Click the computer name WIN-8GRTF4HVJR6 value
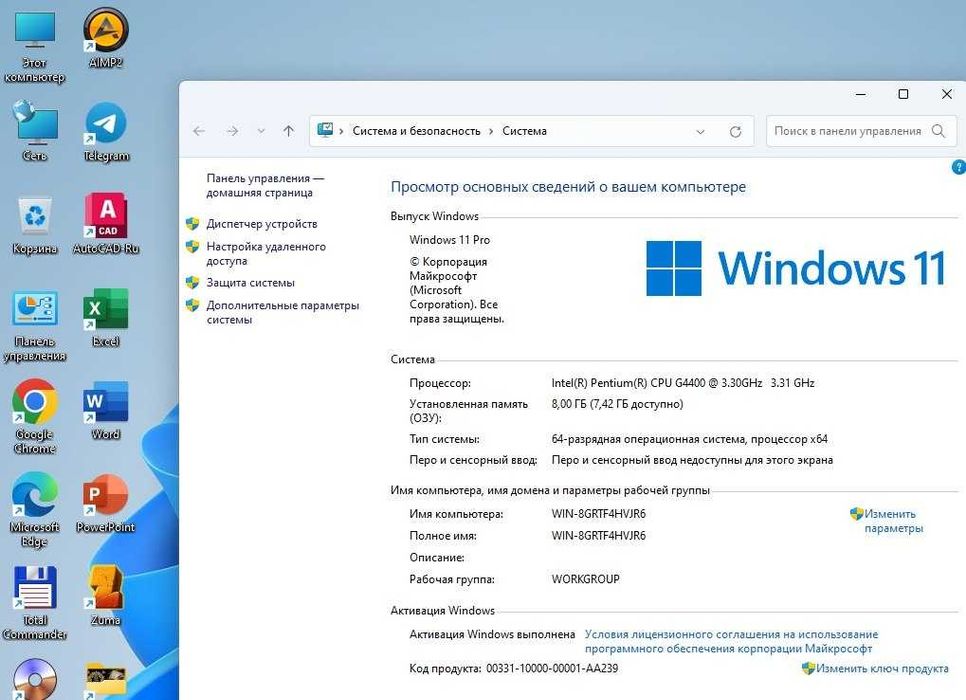The height and width of the screenshot is (700, 966). point(598,513)
